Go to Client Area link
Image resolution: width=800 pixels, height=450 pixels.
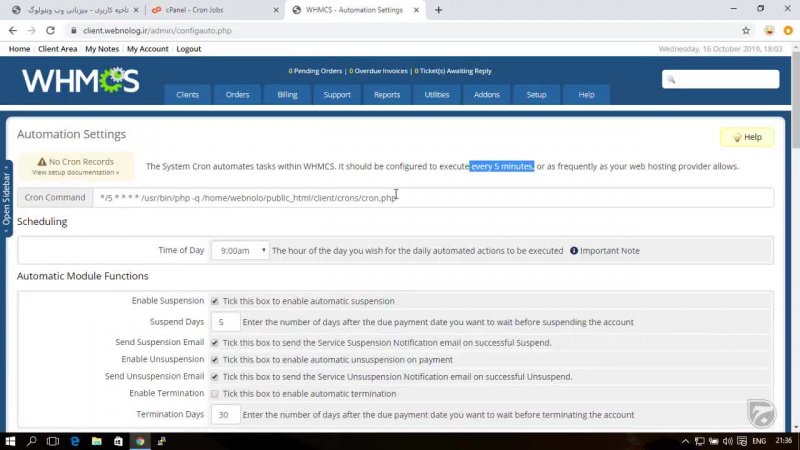pos(58,49)
